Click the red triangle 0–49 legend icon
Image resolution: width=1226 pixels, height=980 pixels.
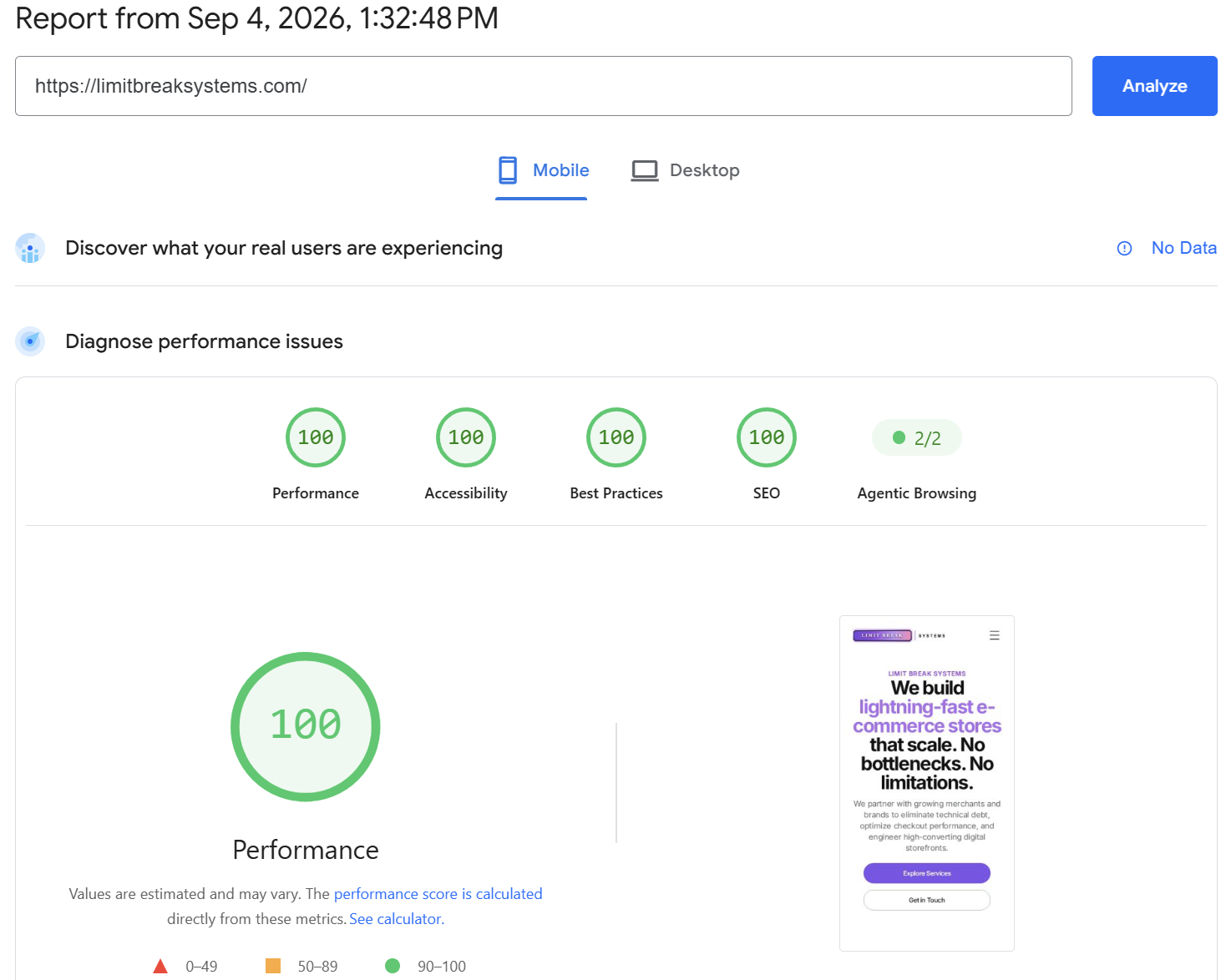coord(160,966)
